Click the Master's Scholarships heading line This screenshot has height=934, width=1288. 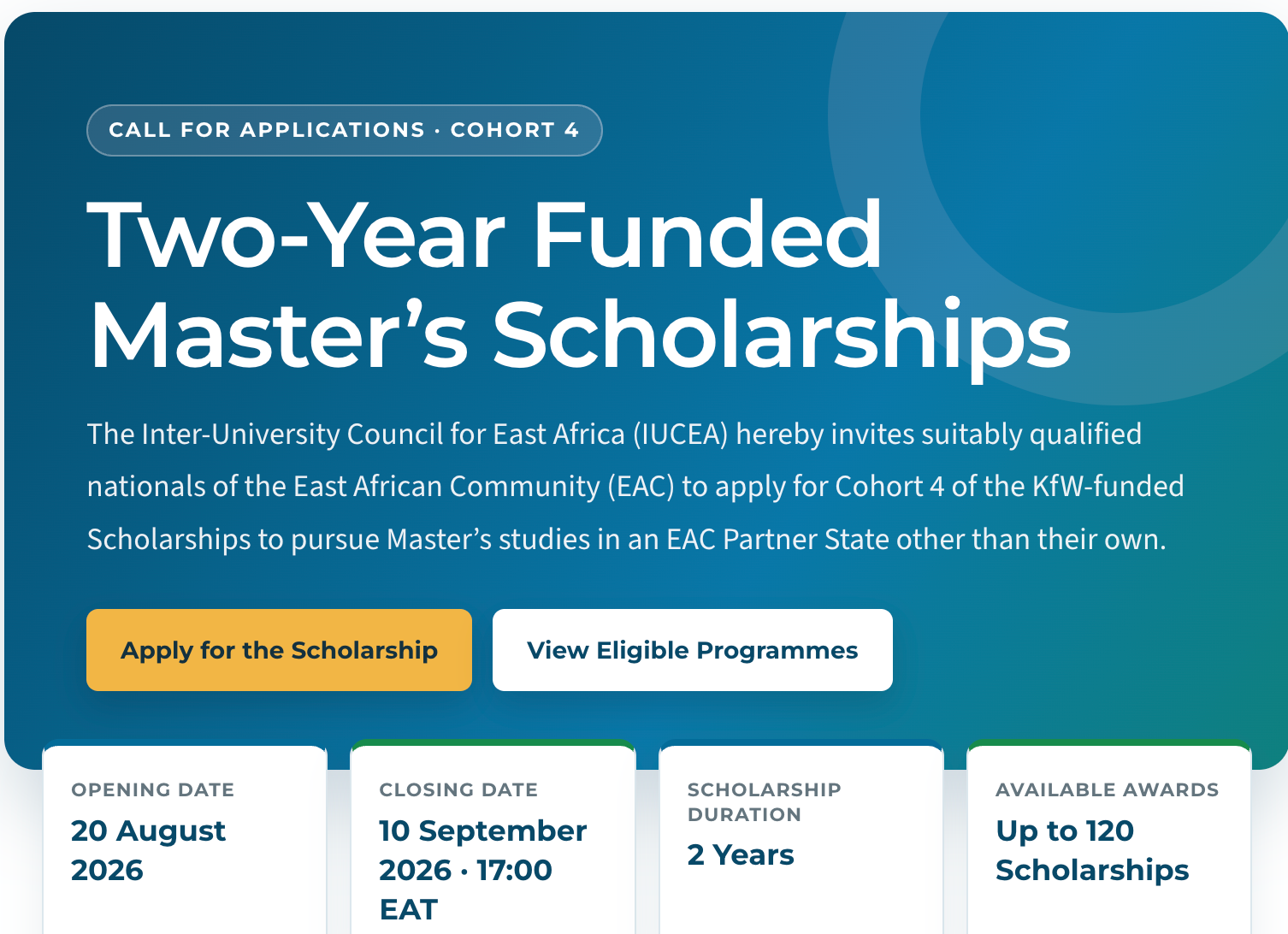point(580,335)
